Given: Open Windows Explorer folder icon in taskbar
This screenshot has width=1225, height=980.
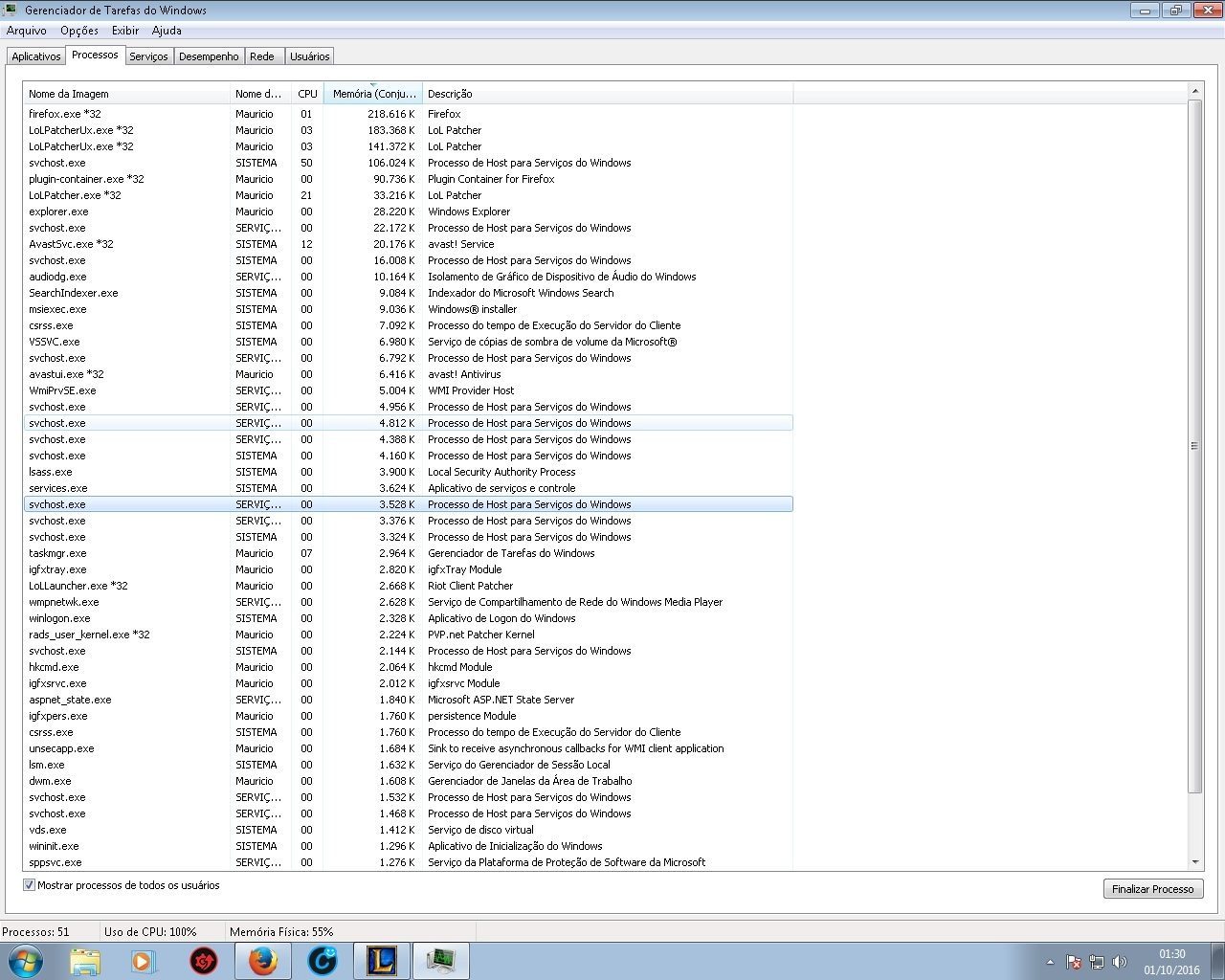Looking at the screenshot, I should [85, 961].
